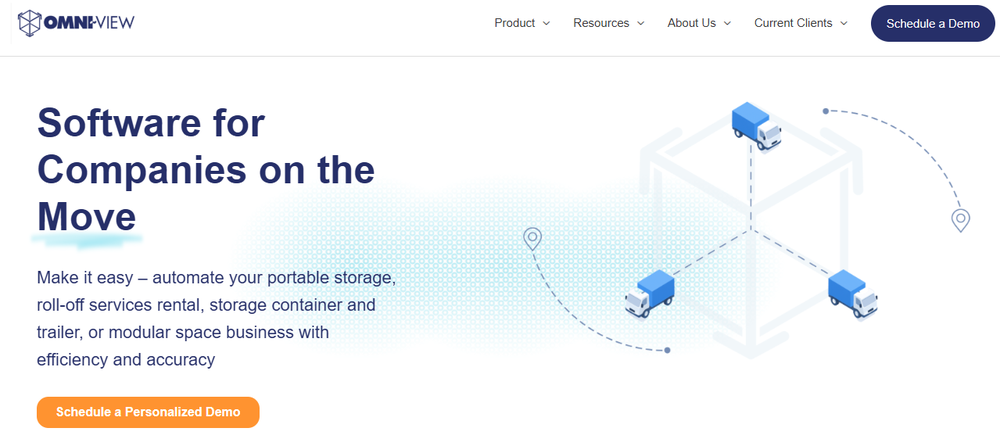Click the Schedule a Demo button
This screenshot has height=444, width=1000.
[932, 24]
